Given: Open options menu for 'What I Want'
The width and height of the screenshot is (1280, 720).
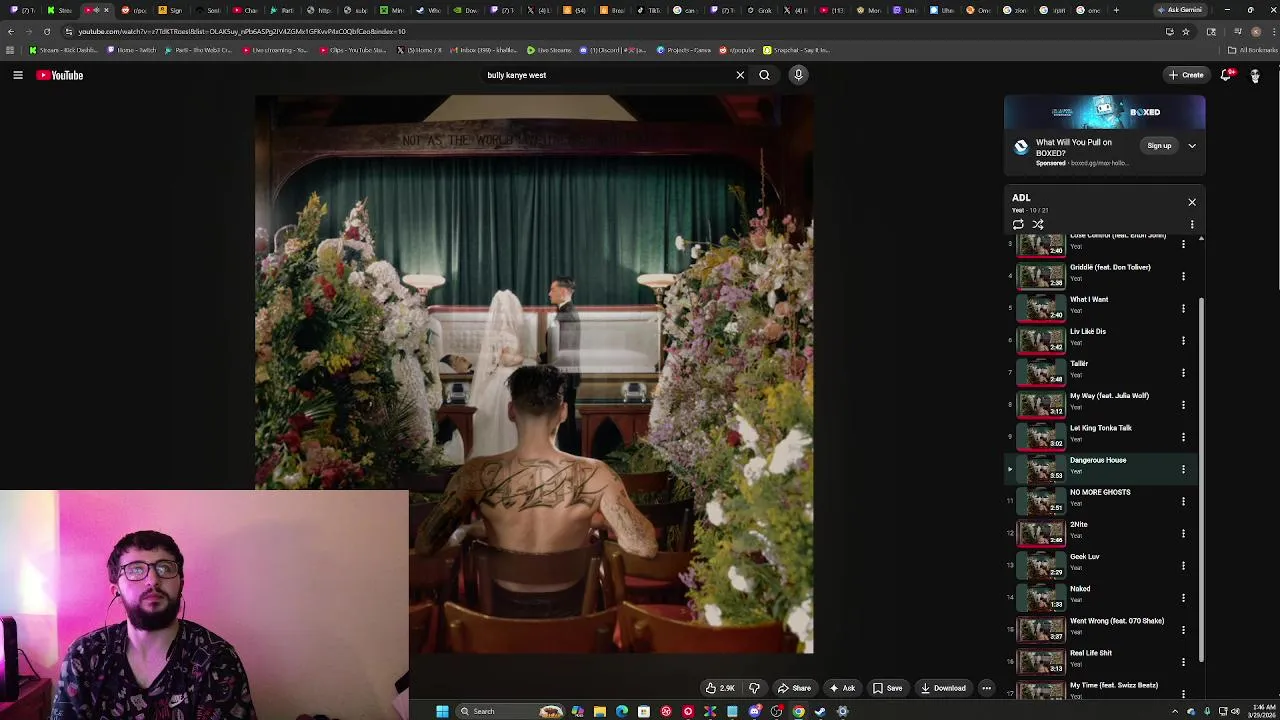Looking at the screenshot, I should (x=1183, y=308).
